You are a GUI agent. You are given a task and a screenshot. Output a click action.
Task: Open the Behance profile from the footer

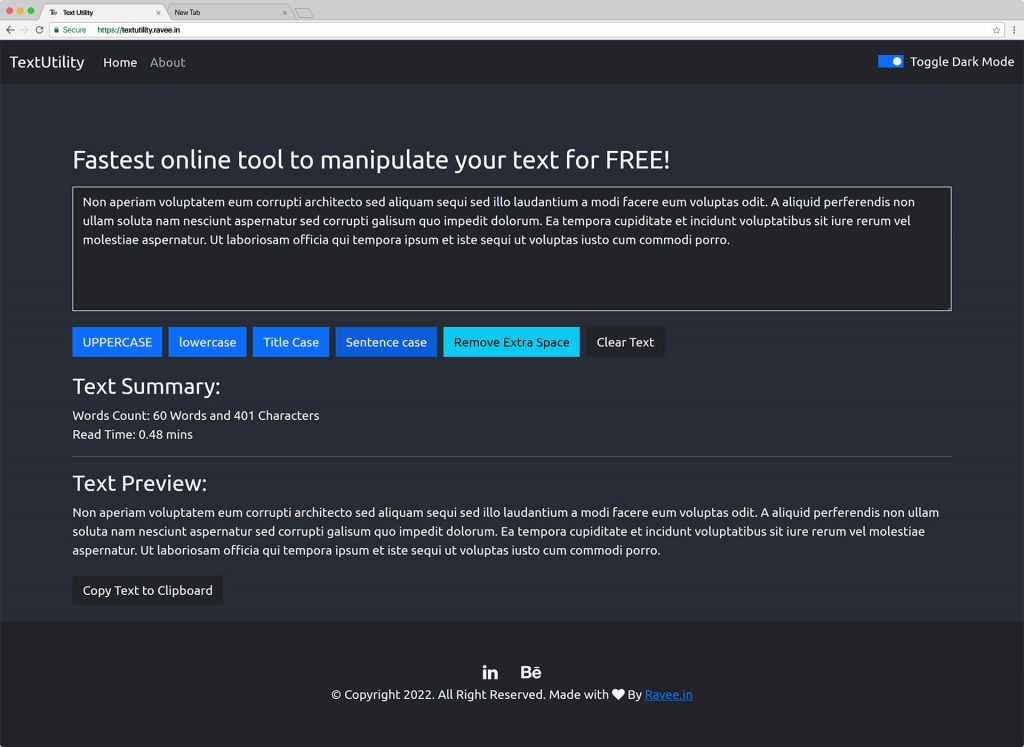530,672
